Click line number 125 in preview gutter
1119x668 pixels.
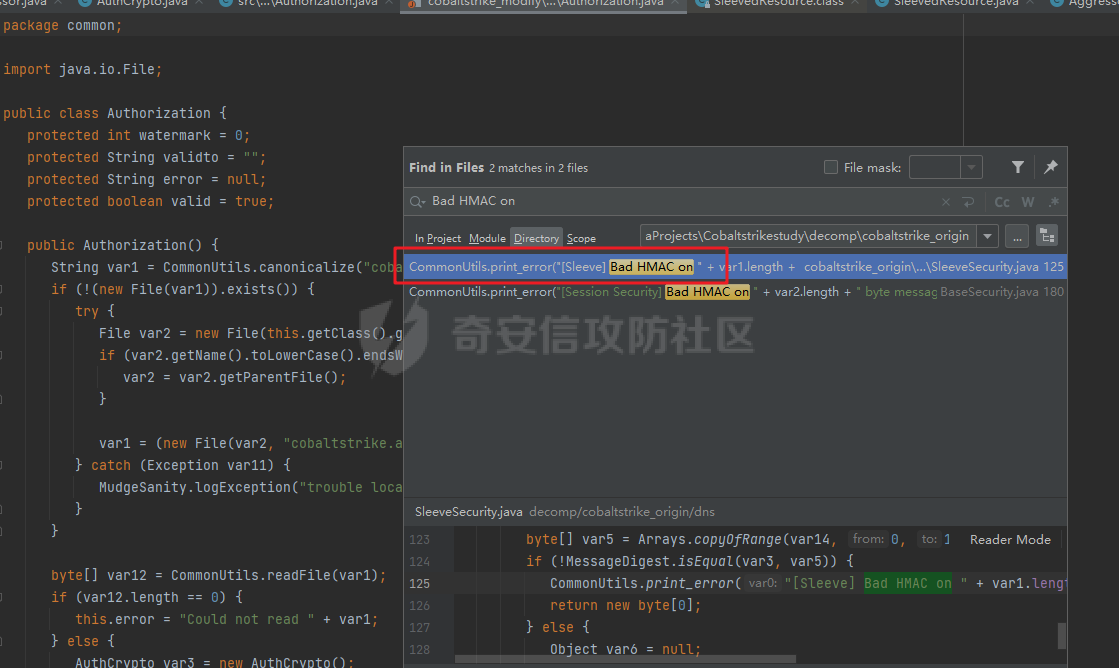point(420,584)
